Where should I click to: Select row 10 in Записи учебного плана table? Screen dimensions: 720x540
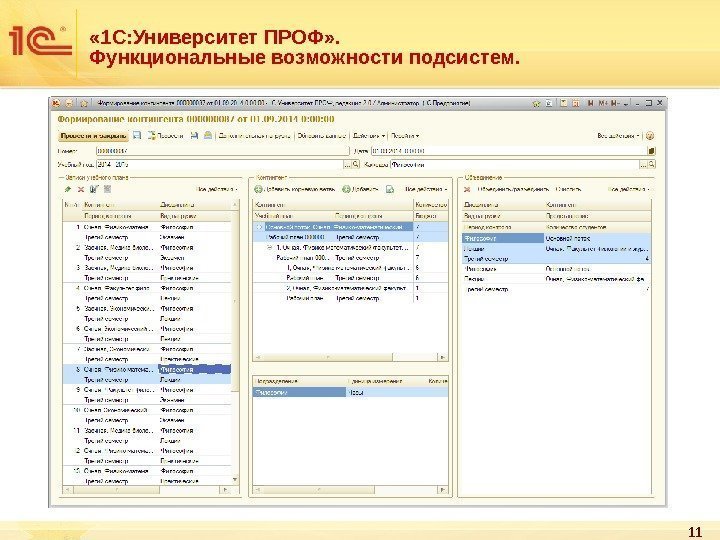click(147, 415)
